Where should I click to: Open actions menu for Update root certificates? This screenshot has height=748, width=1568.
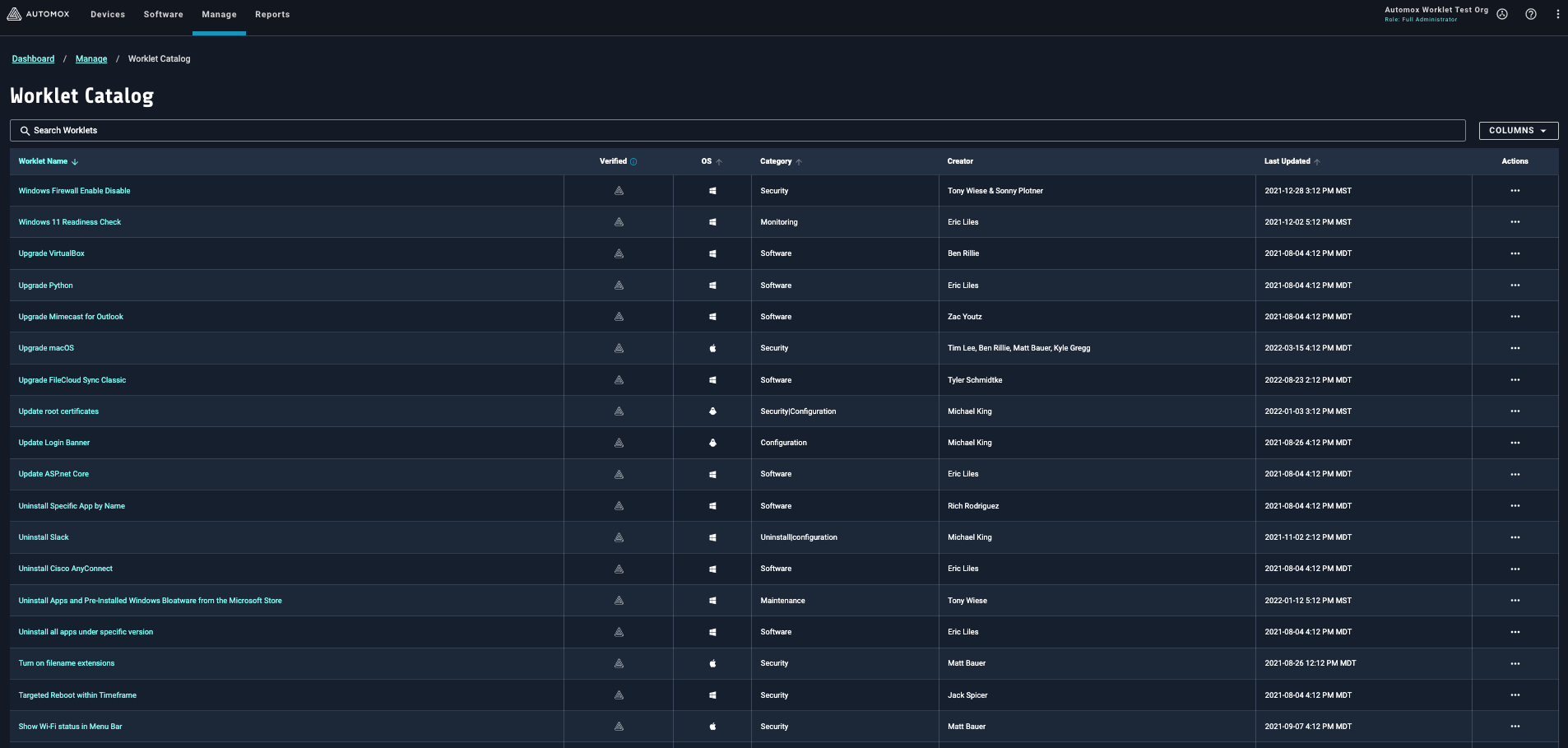pos(1515,411)
